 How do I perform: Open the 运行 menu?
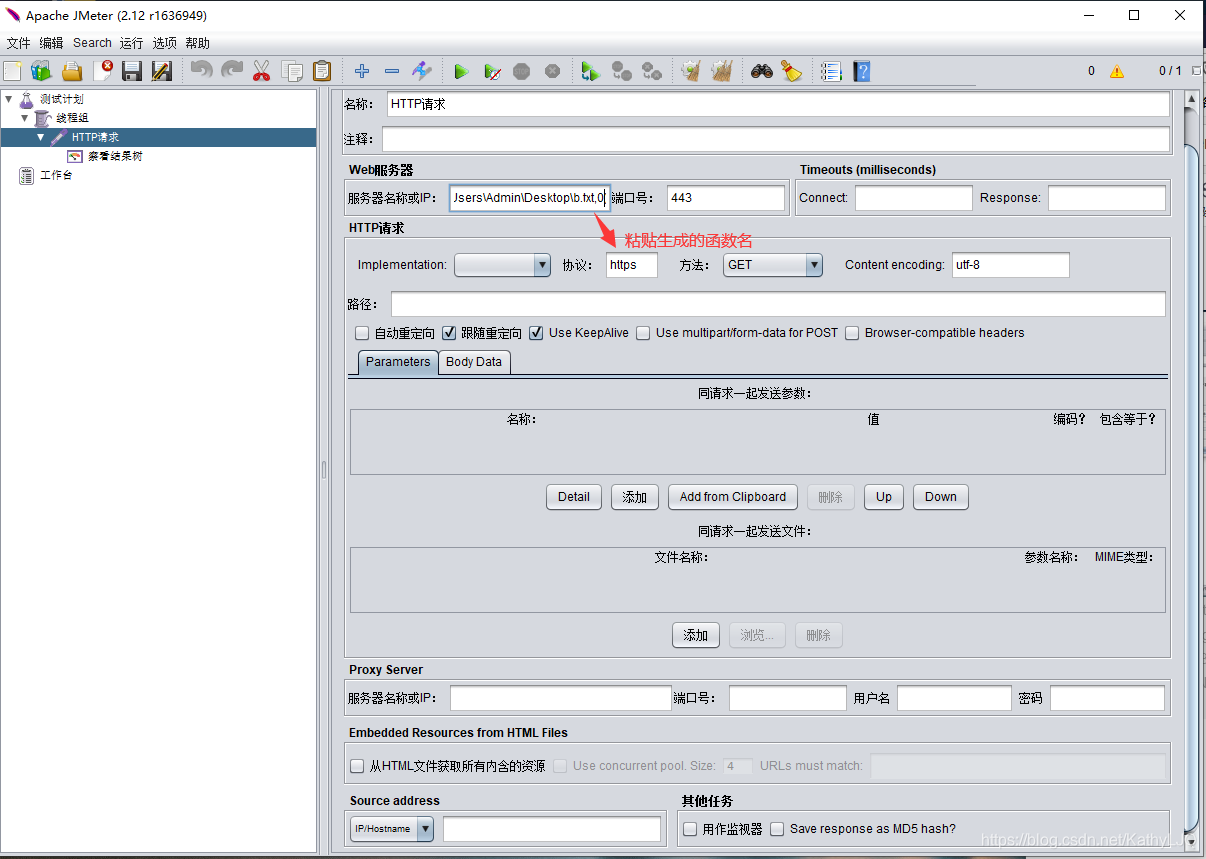point(131,43)
